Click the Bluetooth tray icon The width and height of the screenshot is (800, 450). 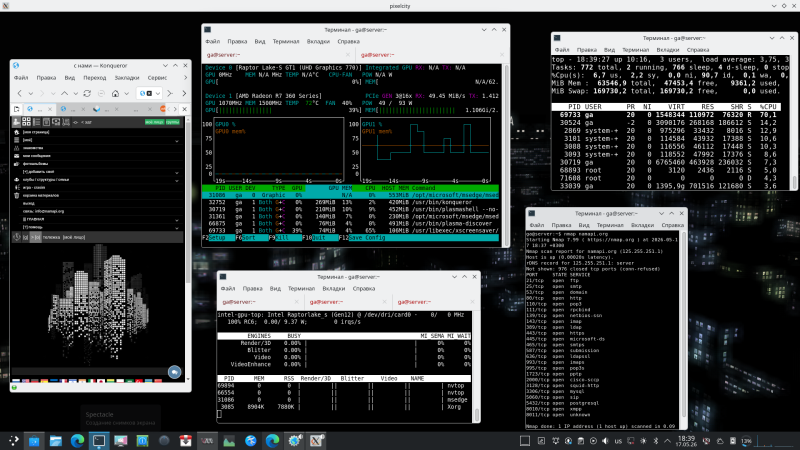coord(656,441)
